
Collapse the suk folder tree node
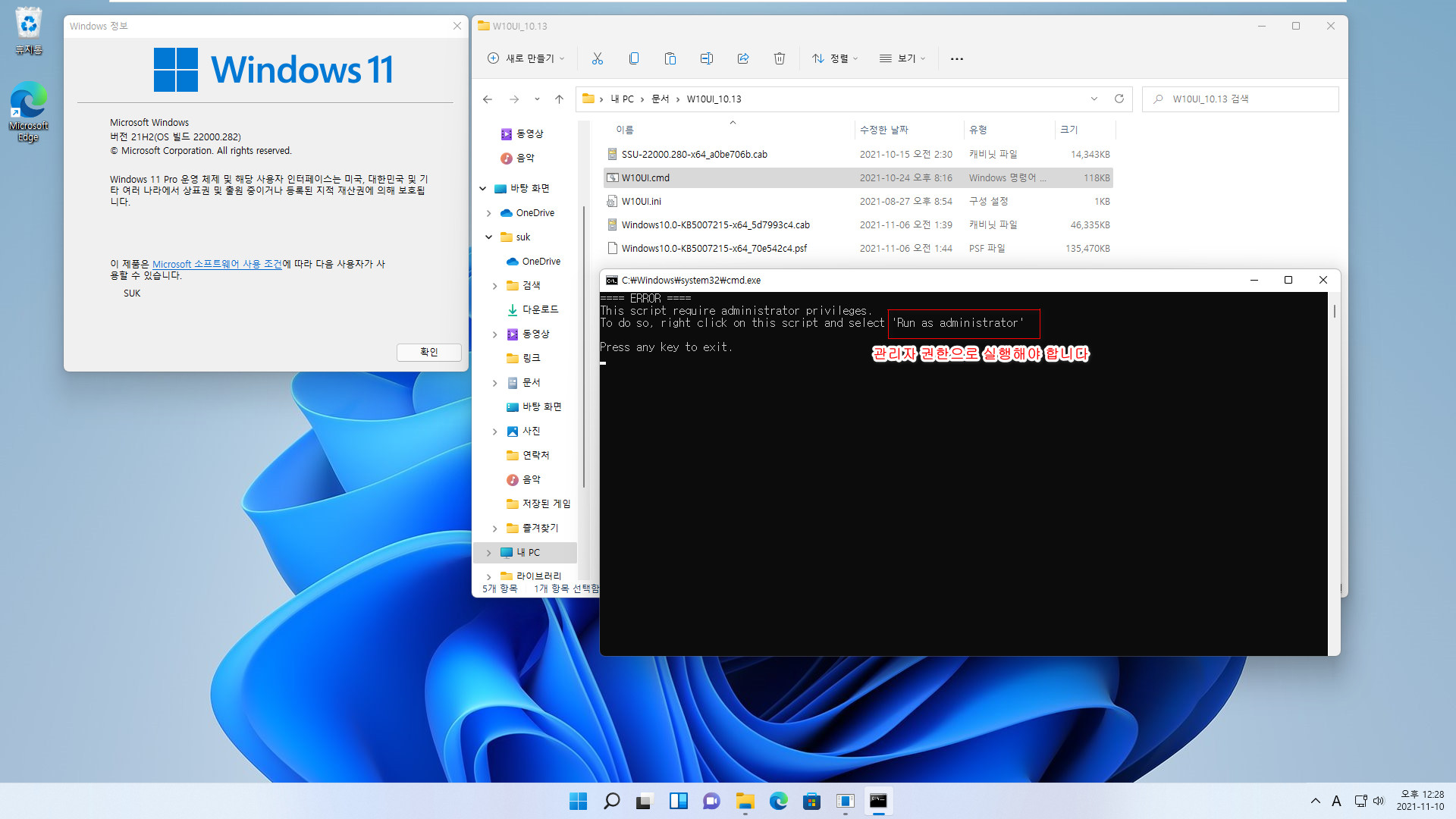point(489,237)
